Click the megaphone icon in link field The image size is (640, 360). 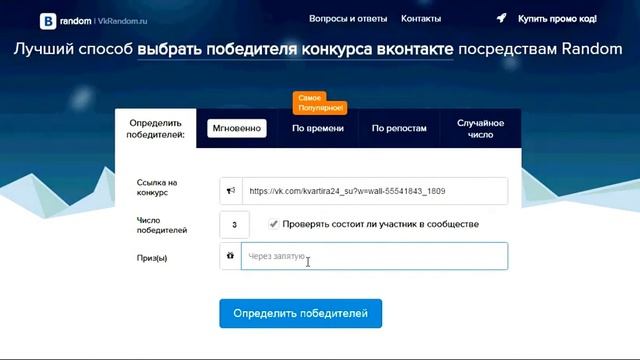point(231,191)
